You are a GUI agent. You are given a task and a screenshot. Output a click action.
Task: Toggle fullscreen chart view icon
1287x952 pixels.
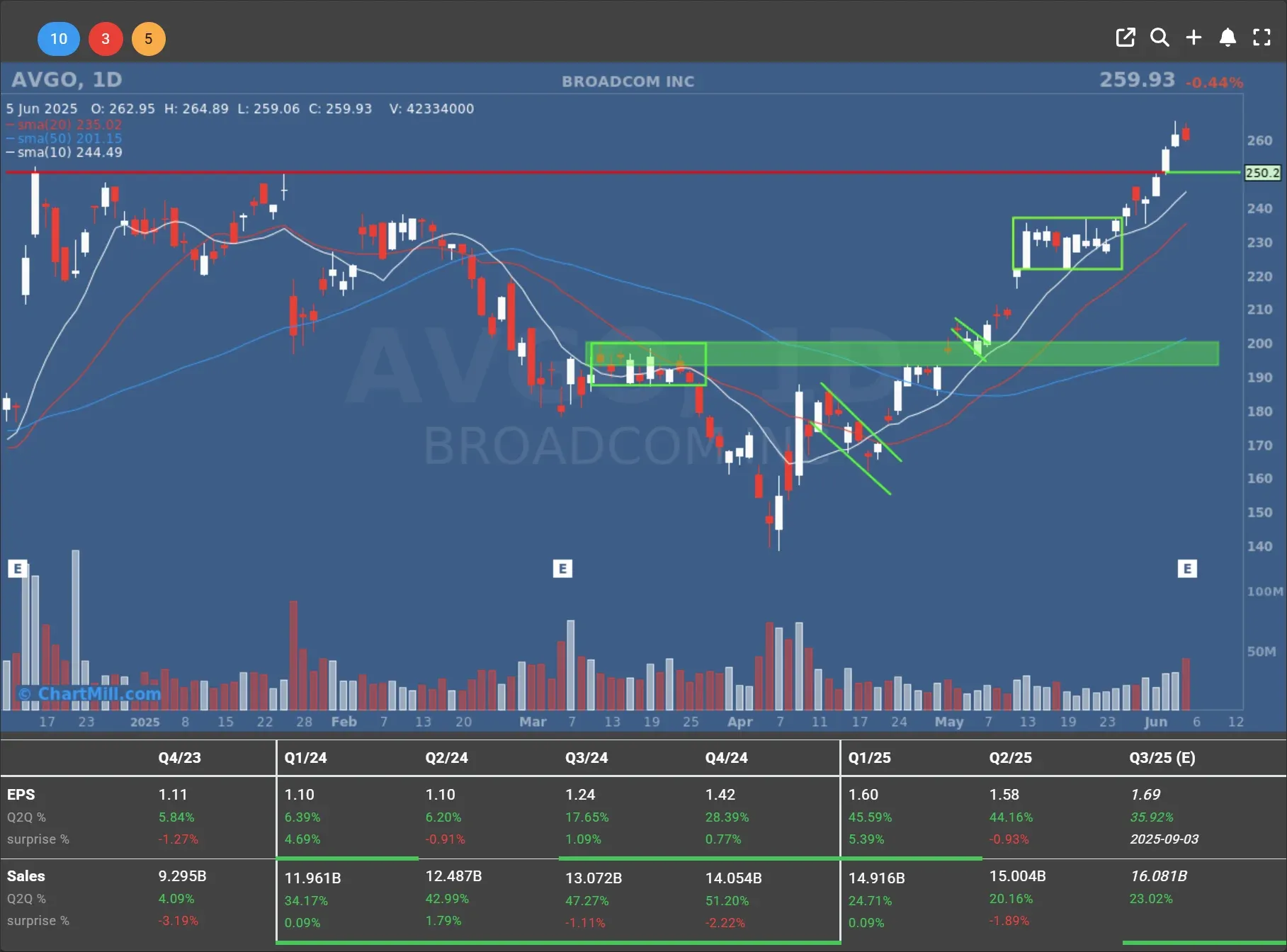point(1262,38)
